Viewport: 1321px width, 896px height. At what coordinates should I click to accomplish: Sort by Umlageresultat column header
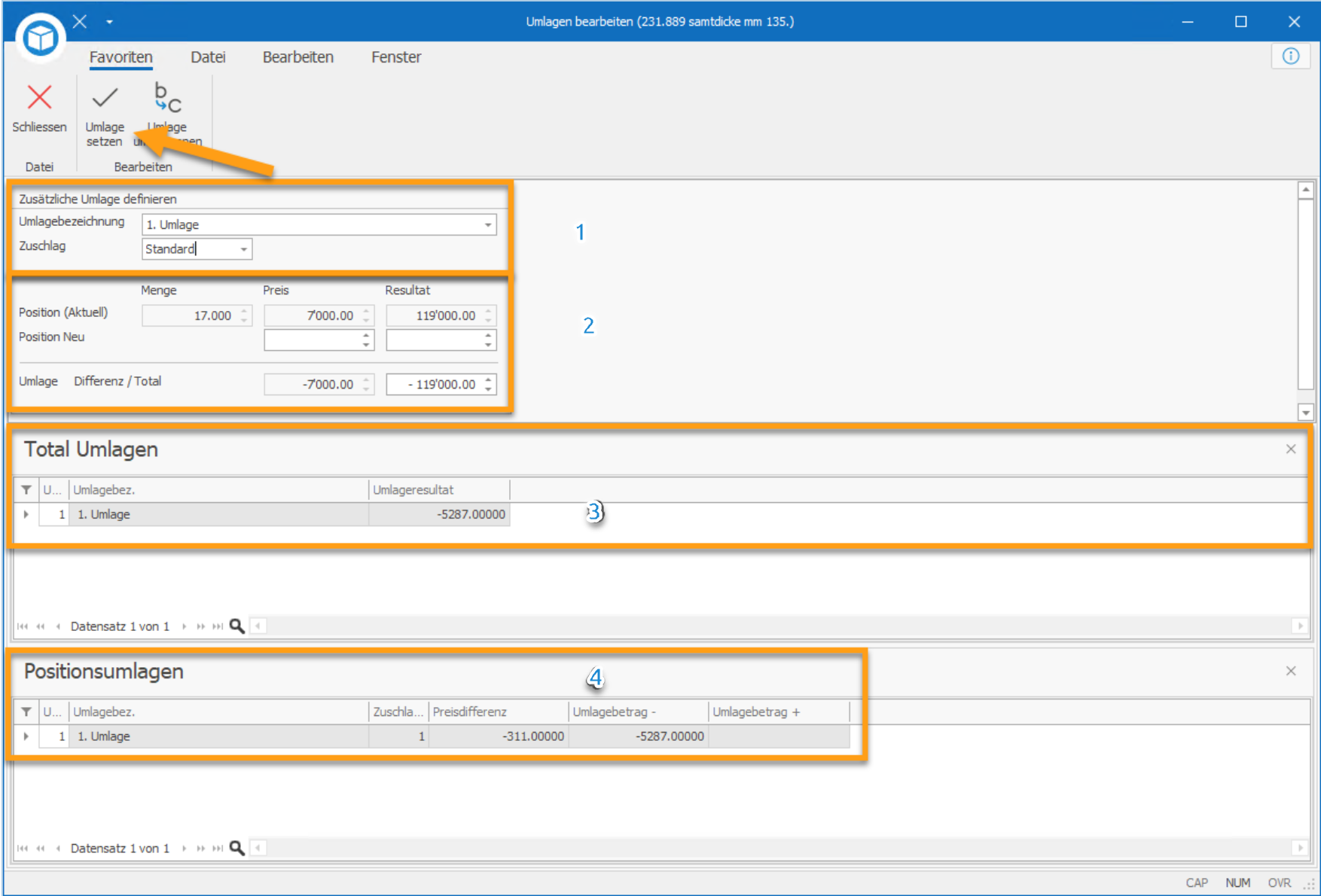point(439,490)
